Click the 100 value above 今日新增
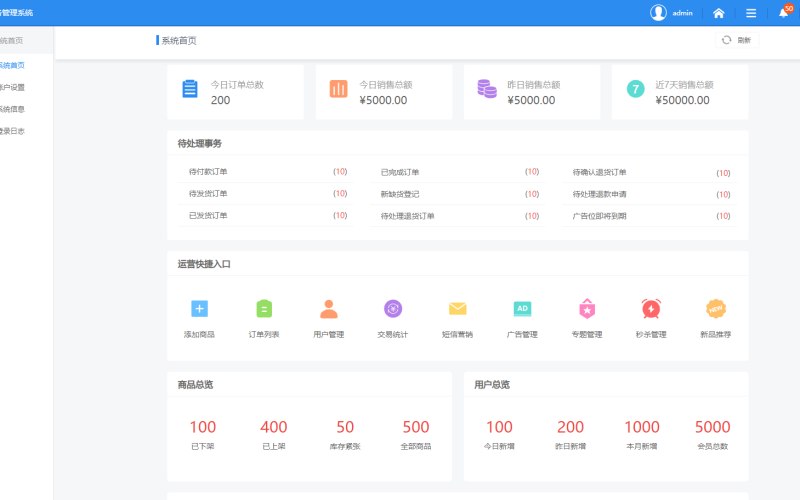Screen dimensions: 800x500 point(499,427)
